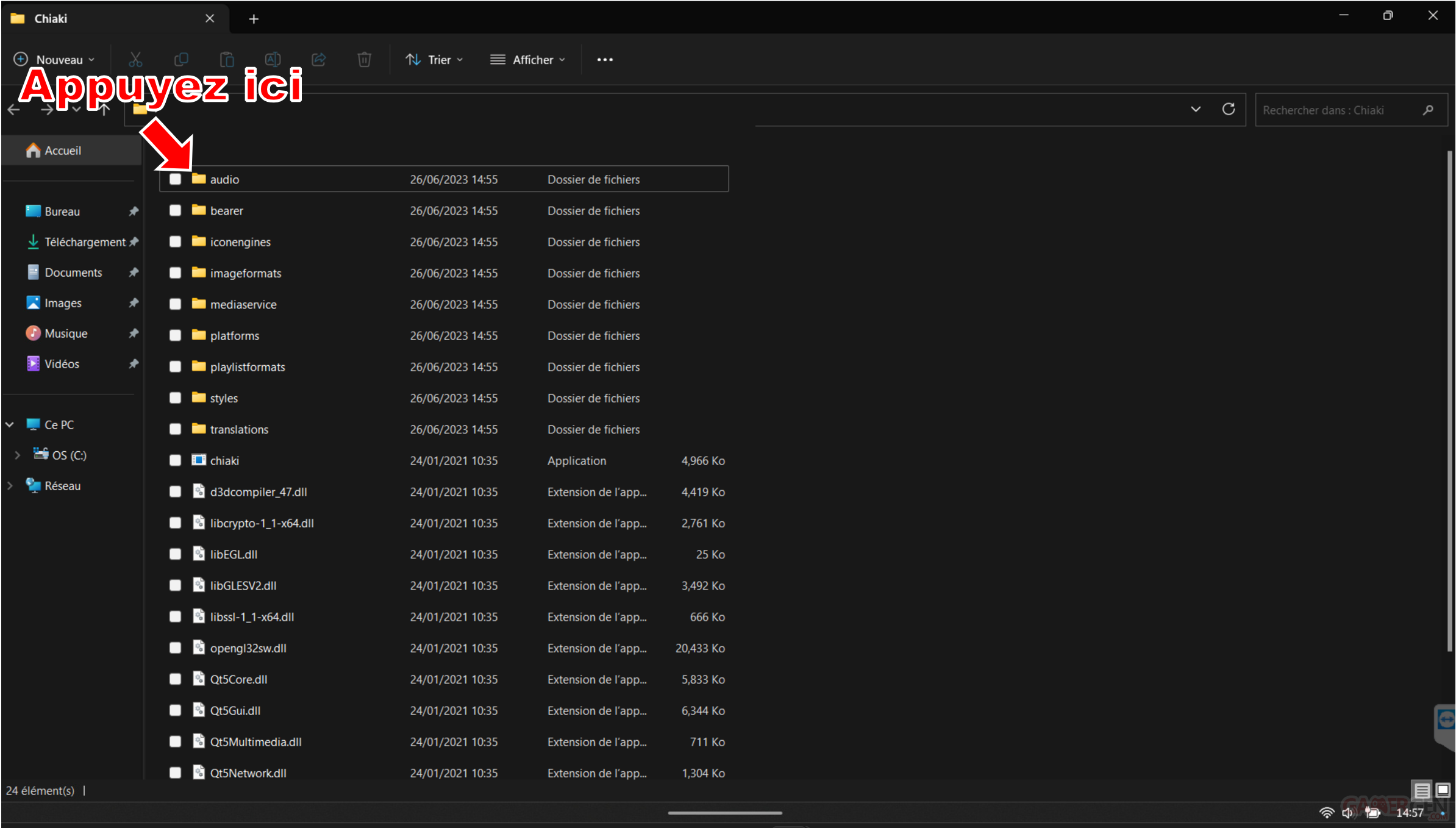Check the checkbox for bearer folder

tap(175, 210)
